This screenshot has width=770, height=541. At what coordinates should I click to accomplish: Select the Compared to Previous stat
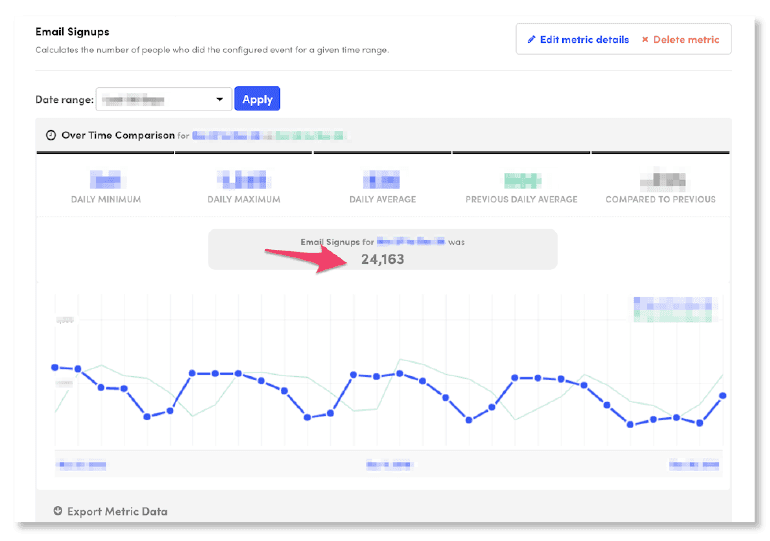point(660,187)
